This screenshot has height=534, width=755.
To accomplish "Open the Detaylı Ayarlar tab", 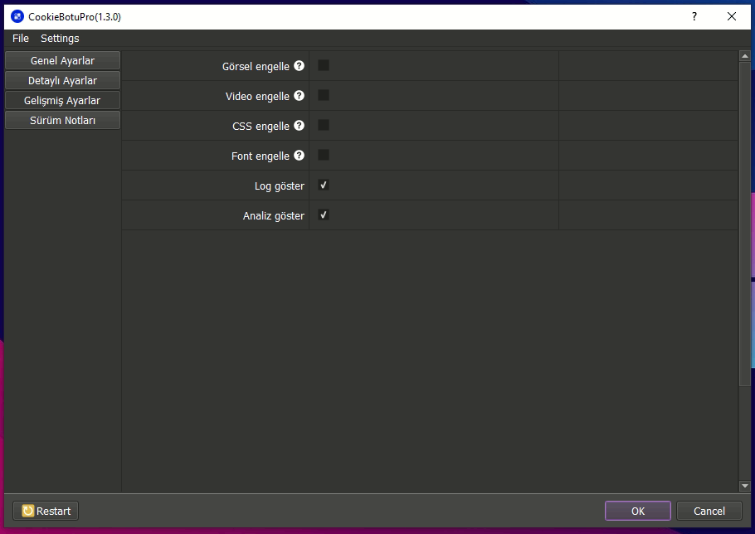I will coord(62,81).
